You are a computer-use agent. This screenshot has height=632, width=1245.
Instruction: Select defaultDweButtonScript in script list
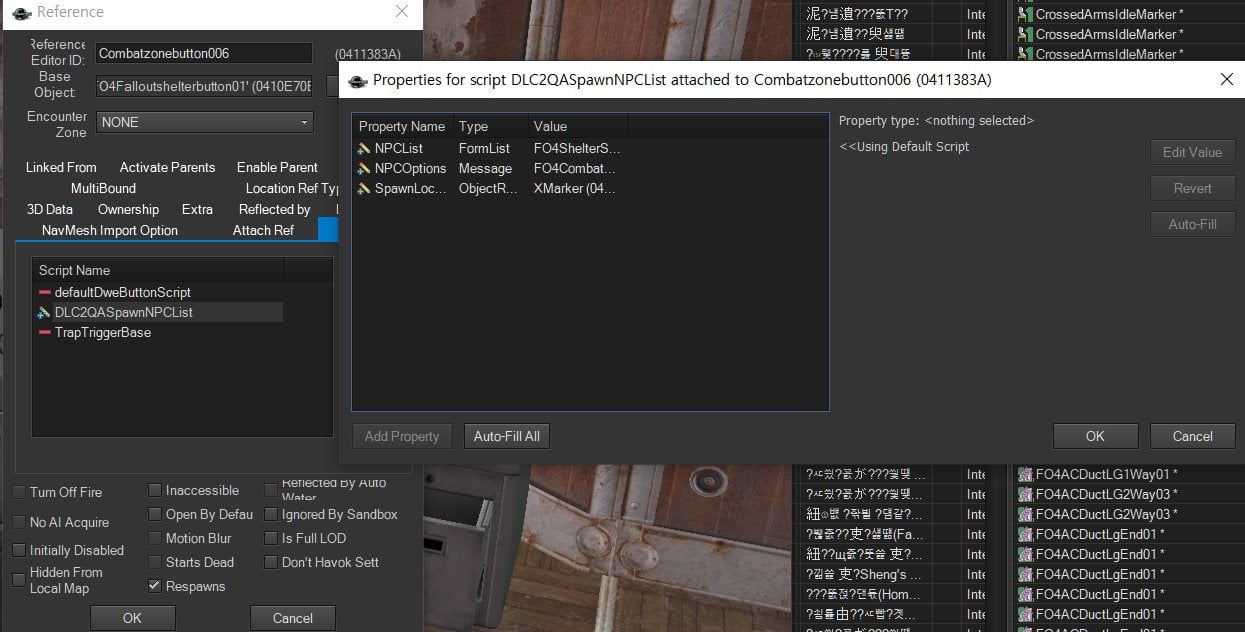point(123,292)
